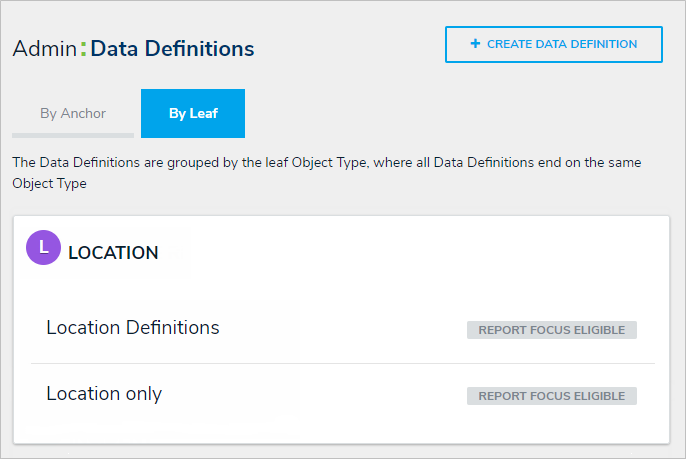Click the Report Focus Eligible badge on Location only
The width and height of the screenshot is (686, 459).
point(551,396)
